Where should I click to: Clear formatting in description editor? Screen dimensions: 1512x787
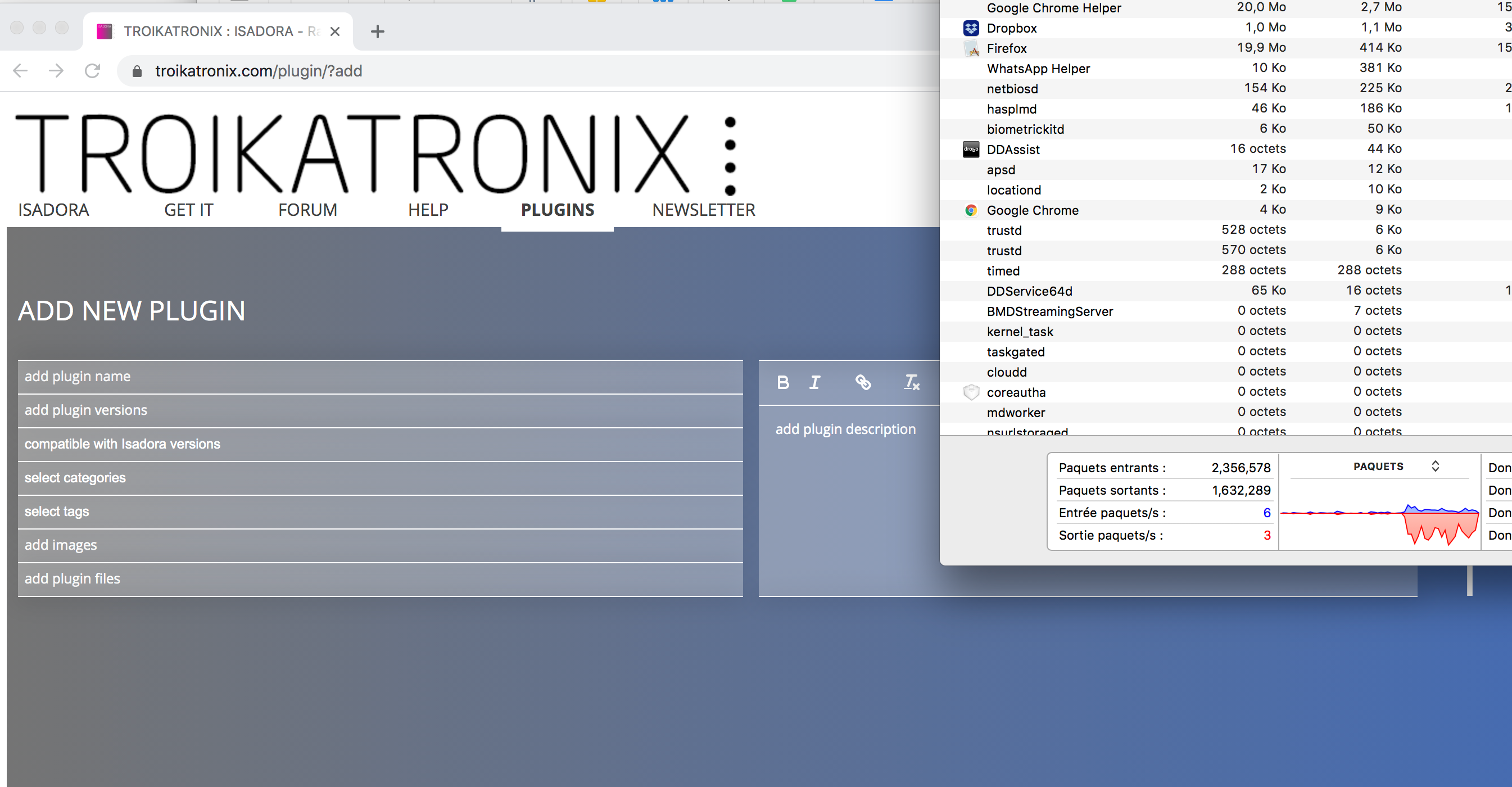click(912, 383)
